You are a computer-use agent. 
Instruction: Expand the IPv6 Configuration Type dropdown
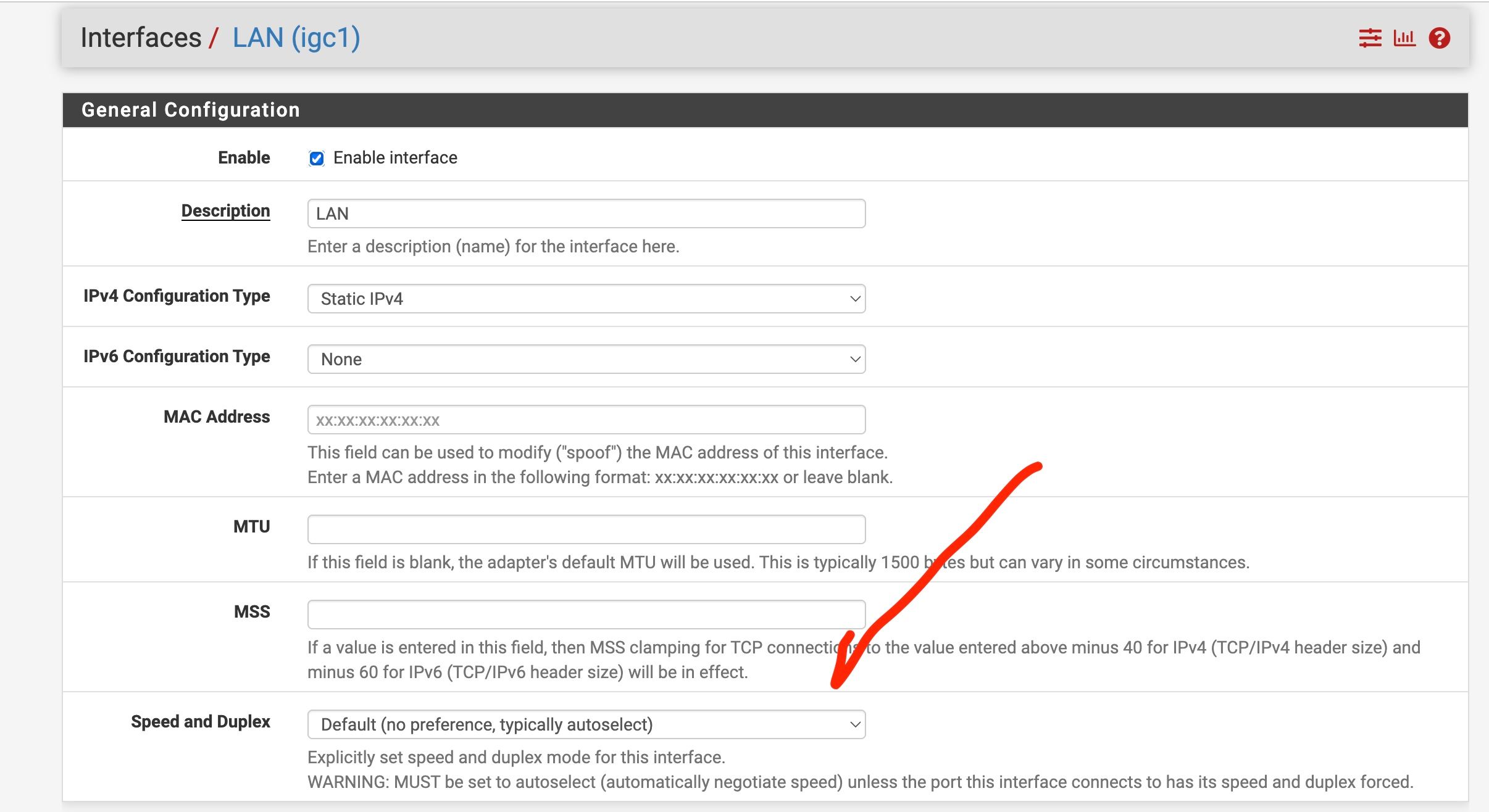coord(586,359)
